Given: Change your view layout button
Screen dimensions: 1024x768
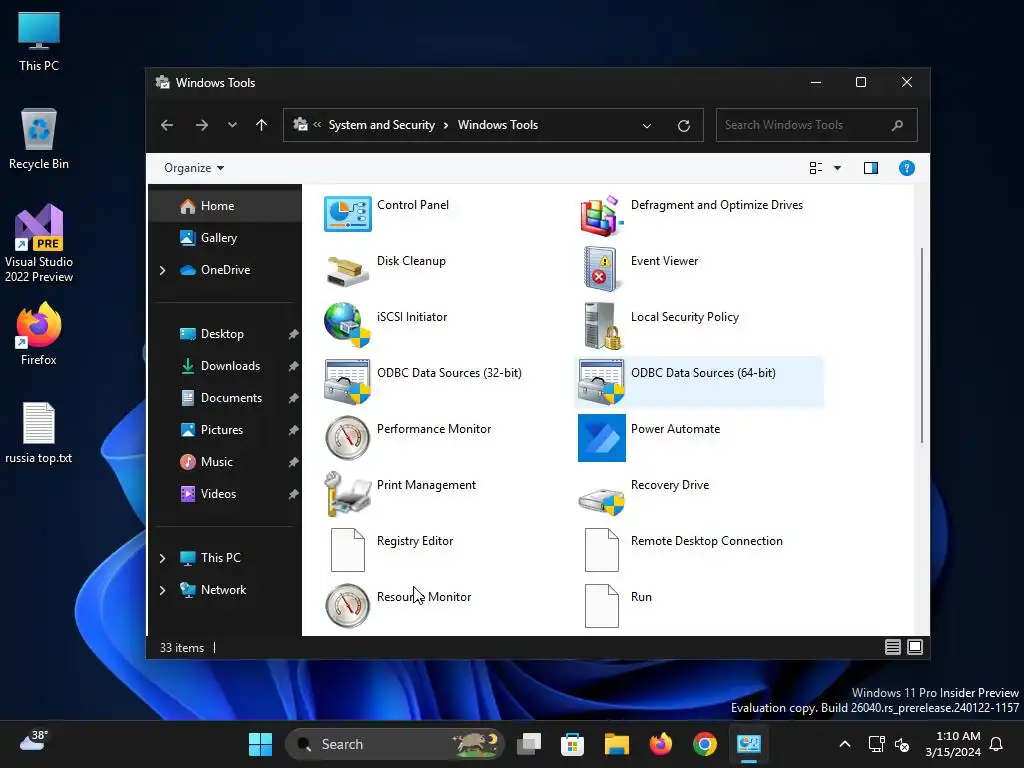Looking at the screenshot, I should 816,168.
